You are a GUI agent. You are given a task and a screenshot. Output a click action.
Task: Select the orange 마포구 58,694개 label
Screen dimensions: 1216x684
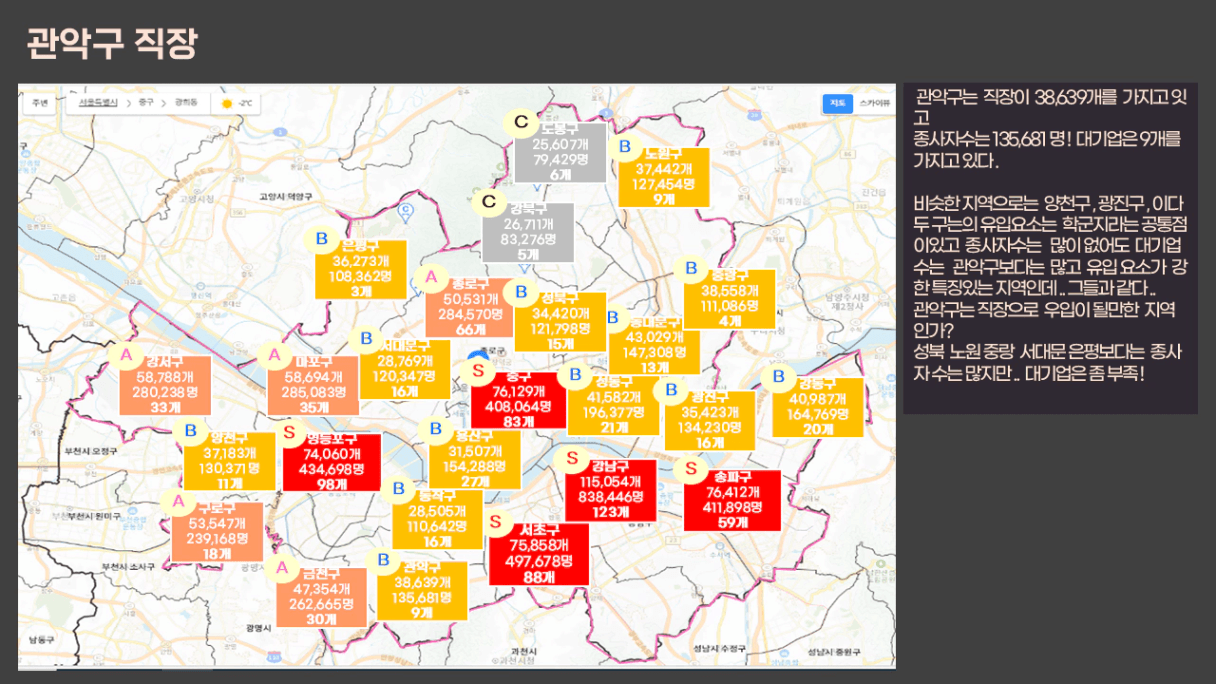[314, 385]
